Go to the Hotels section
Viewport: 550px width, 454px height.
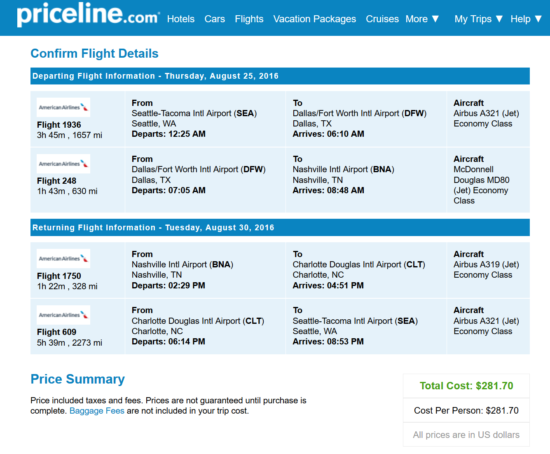tap(181, 19)
